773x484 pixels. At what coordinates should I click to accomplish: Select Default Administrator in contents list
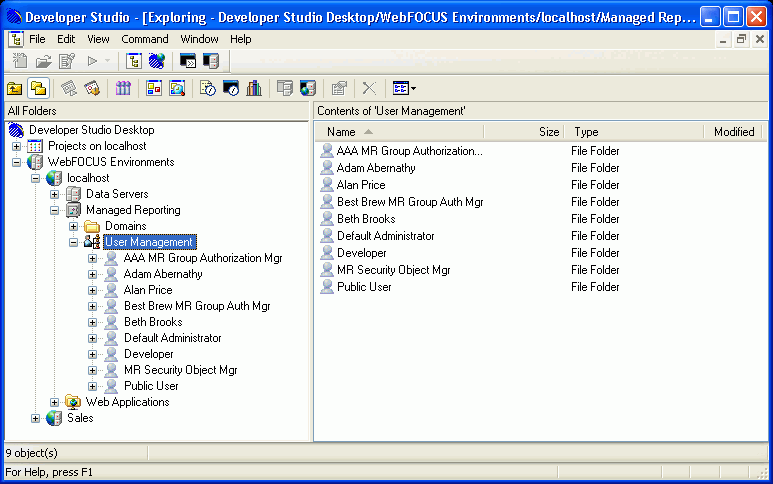(x=386, y=236)
